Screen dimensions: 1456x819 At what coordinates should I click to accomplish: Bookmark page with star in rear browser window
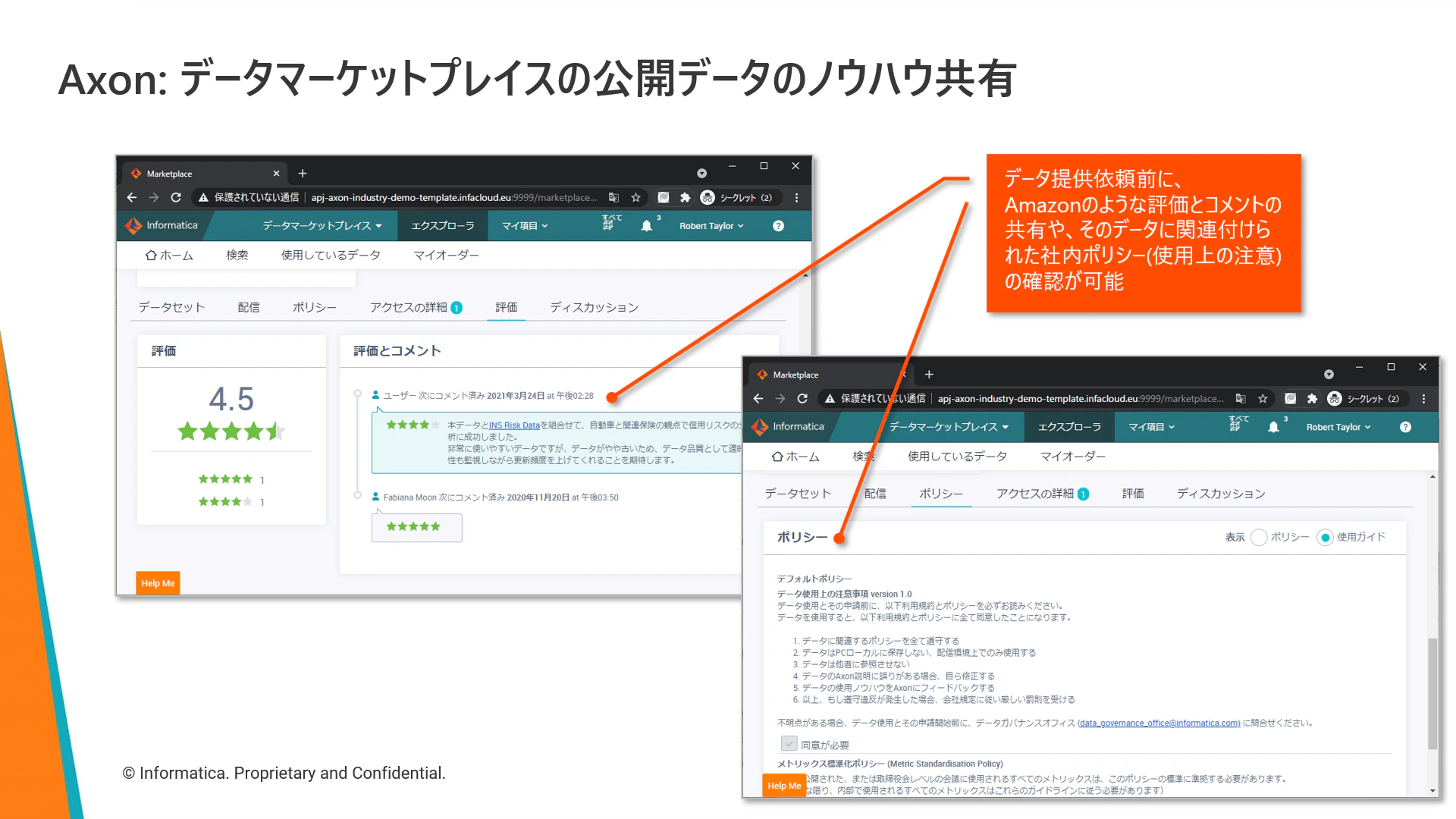(635, 197)
